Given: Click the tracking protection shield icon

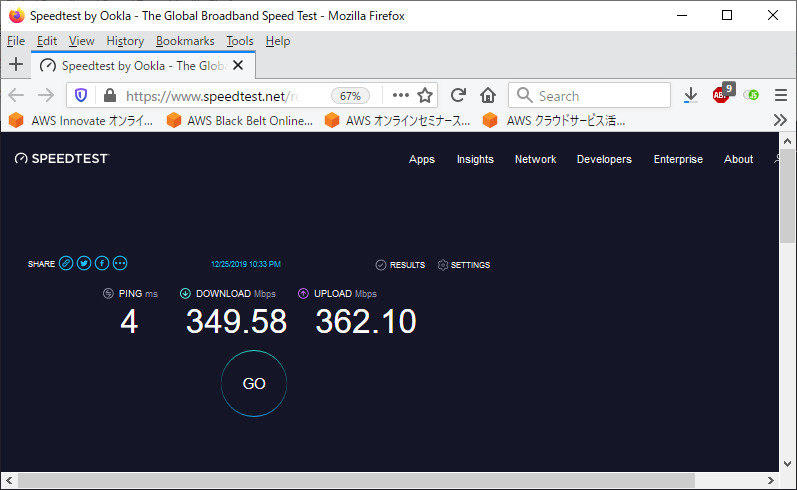Looking at the screenshot, I should point(82,95).
